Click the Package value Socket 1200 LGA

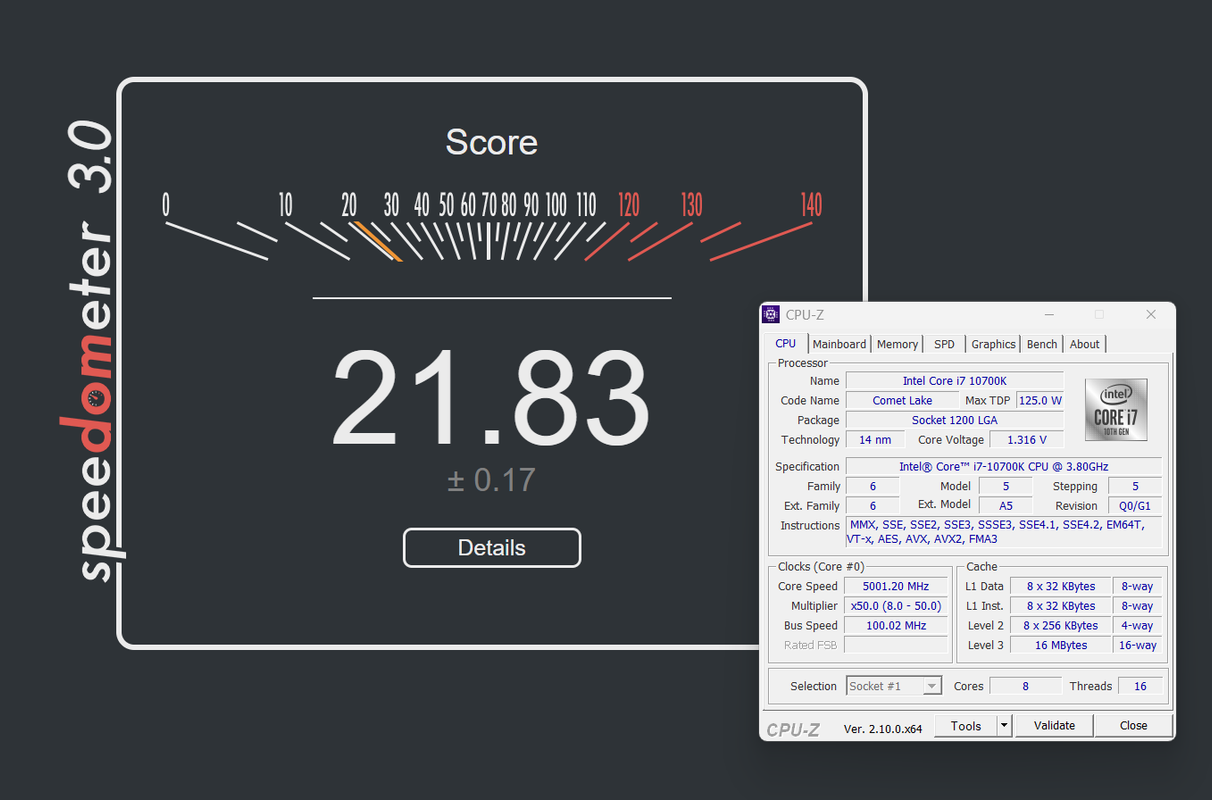(x=955, y=420)
